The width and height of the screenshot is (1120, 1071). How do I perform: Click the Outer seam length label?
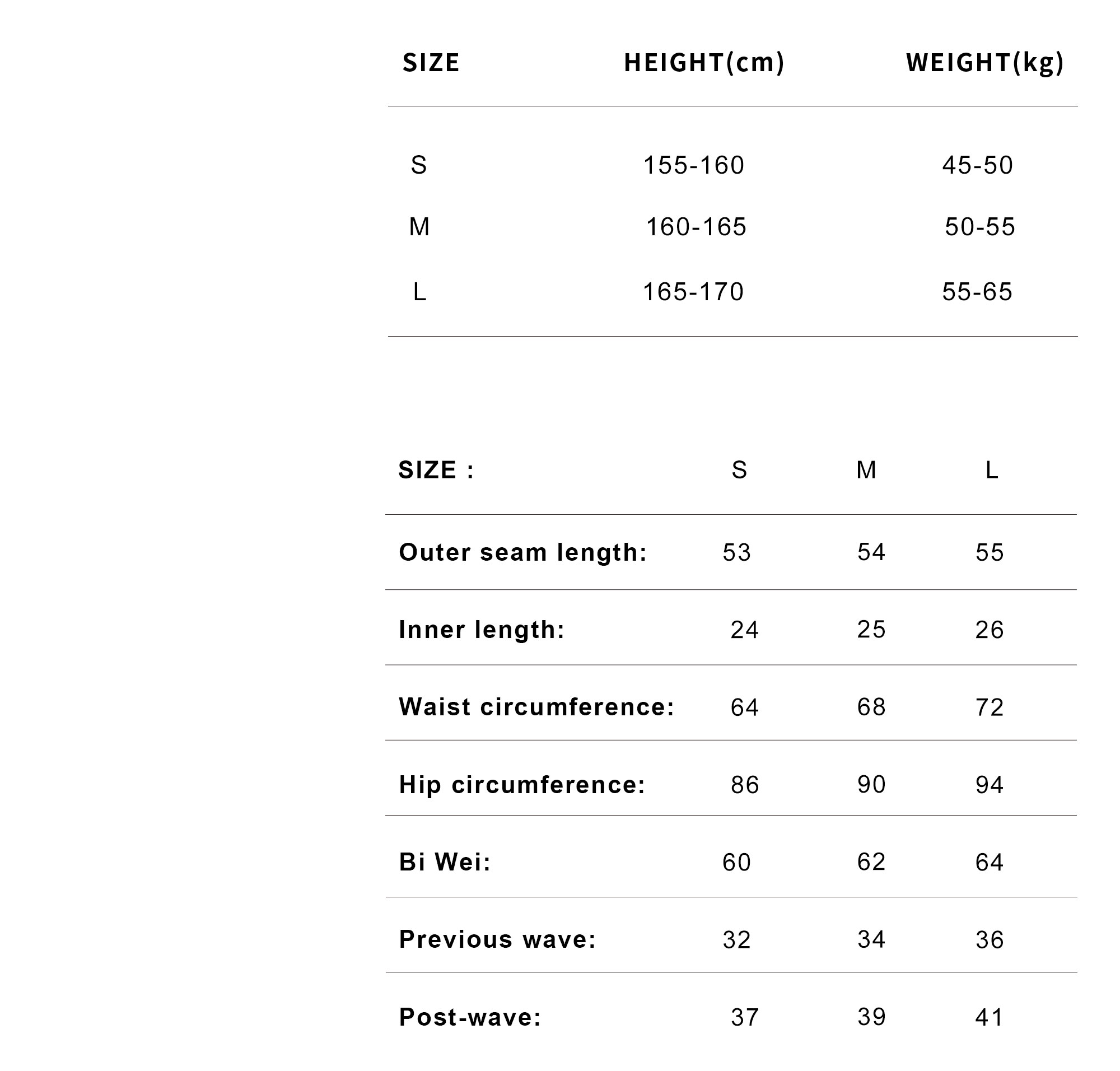click(523, 552)
